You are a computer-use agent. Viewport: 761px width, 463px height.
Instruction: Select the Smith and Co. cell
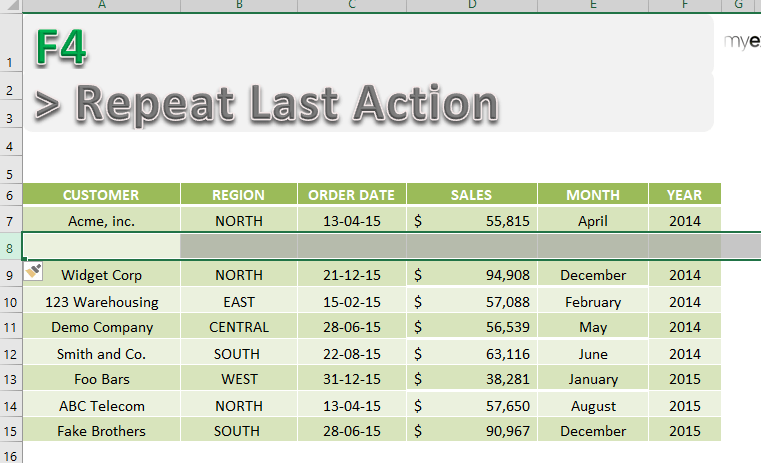click(101, 354)
